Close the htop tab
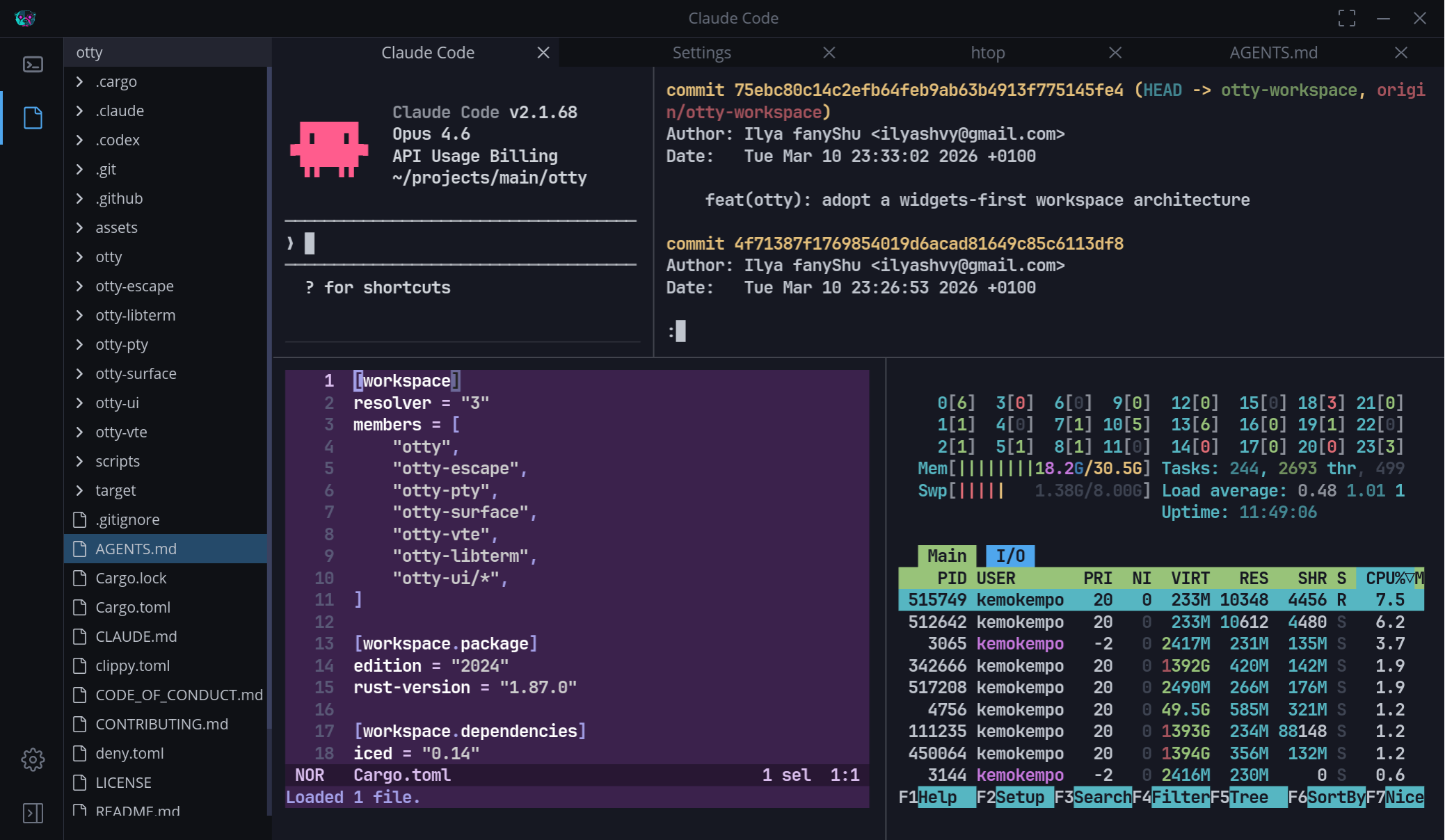Viewport: 1445px width, 840px height. coord(1115,53)
